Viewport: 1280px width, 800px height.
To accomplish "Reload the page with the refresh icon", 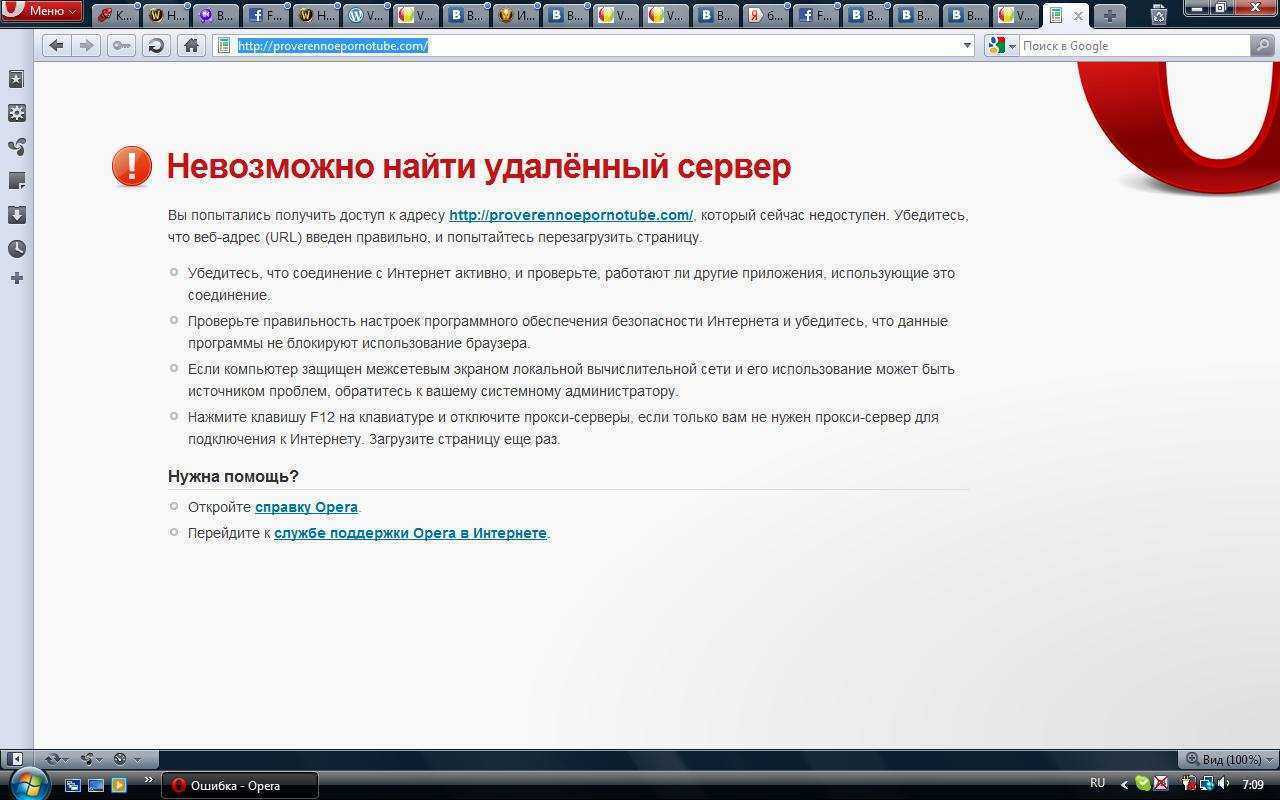I will point(156,45).
